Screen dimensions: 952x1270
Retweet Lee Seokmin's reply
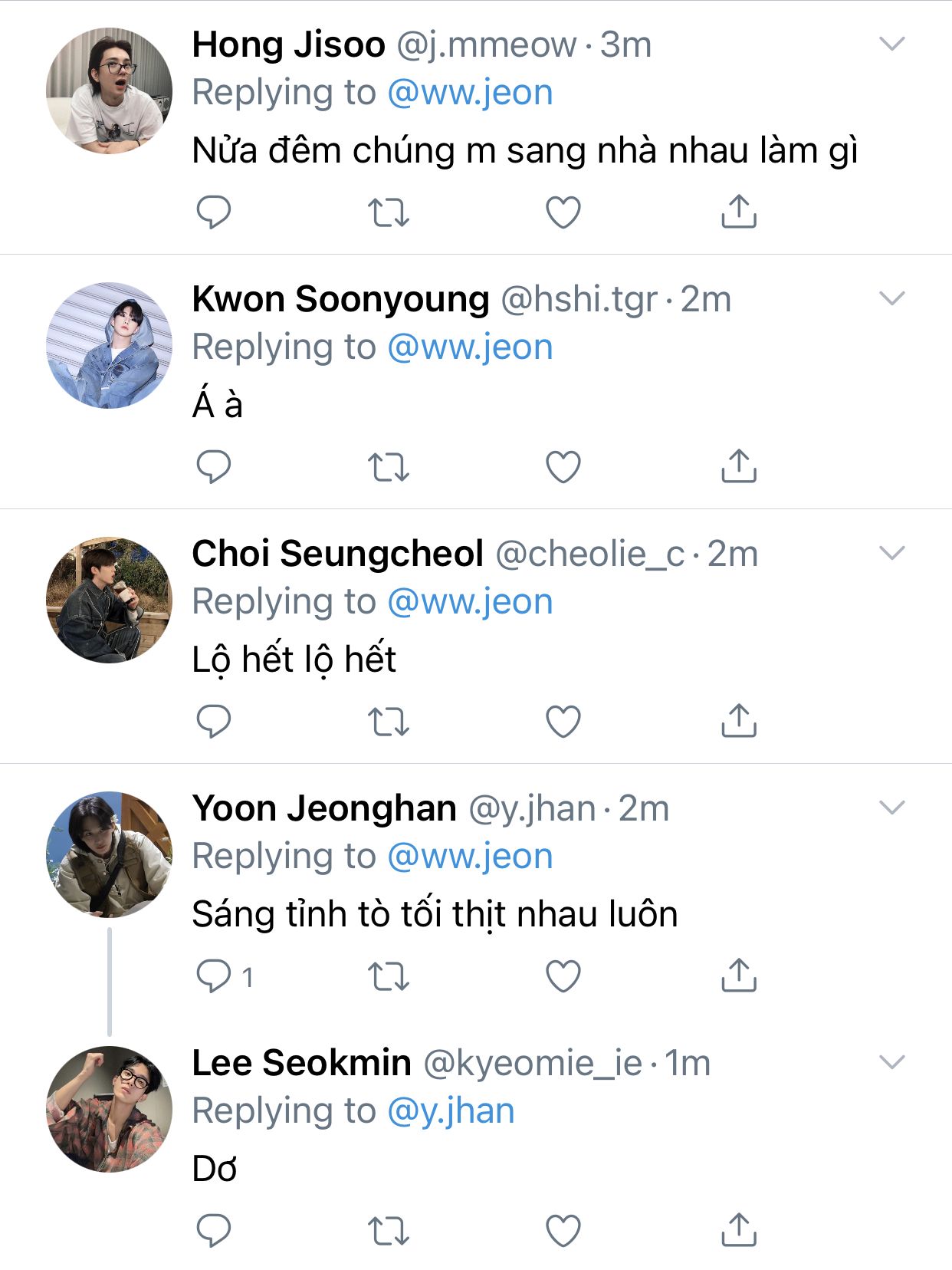(389, 1231)
